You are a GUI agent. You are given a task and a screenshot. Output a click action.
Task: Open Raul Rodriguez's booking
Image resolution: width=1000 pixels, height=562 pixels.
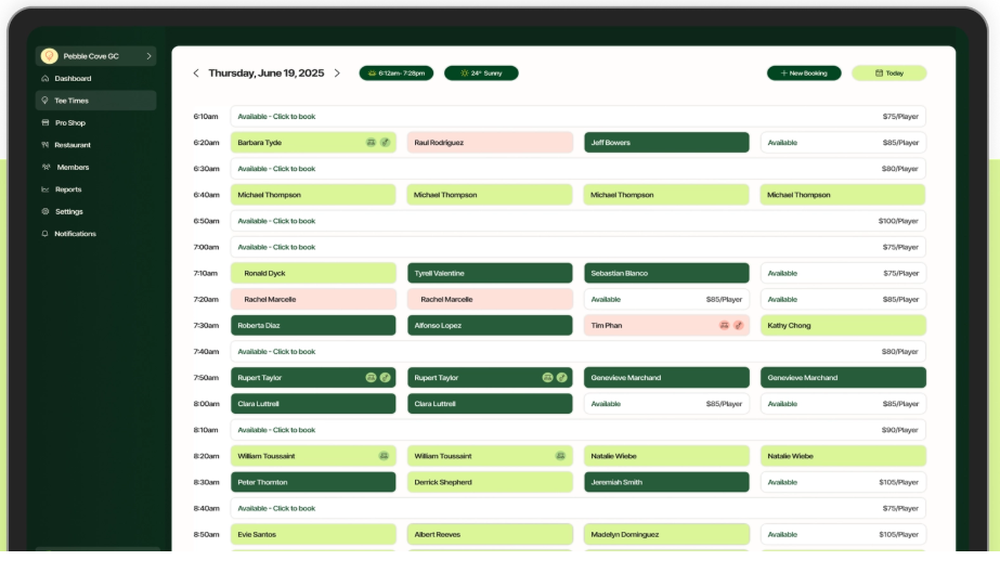tap(490, 143)
